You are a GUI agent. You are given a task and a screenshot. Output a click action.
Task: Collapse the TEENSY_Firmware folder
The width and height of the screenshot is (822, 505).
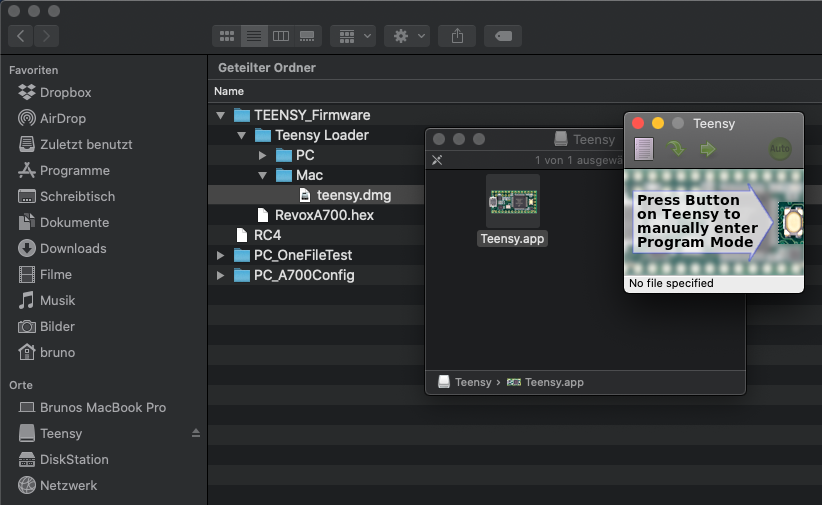click(x=221, y=115)
